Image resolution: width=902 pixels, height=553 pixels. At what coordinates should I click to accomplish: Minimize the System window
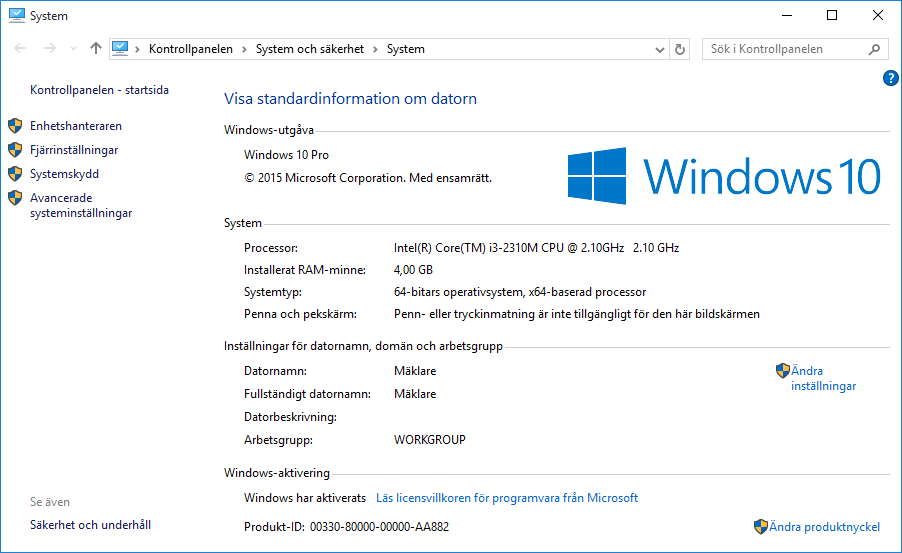click(x=787, y=16)
